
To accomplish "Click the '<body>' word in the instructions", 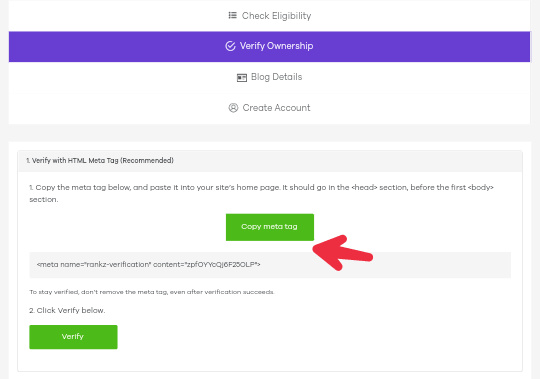I will pos(480,188).
